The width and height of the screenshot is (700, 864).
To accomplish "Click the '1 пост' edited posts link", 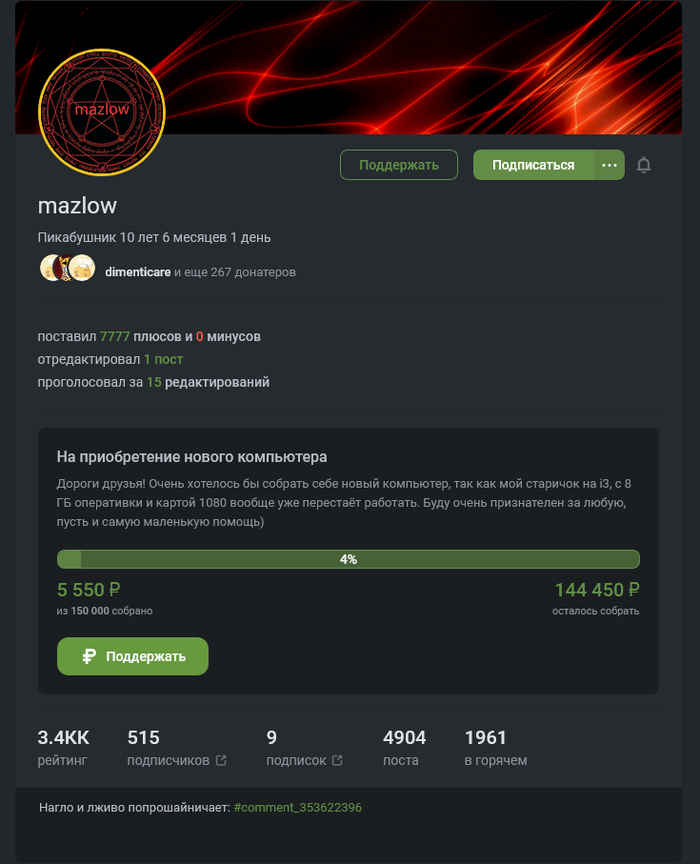I will coord(163,359).
